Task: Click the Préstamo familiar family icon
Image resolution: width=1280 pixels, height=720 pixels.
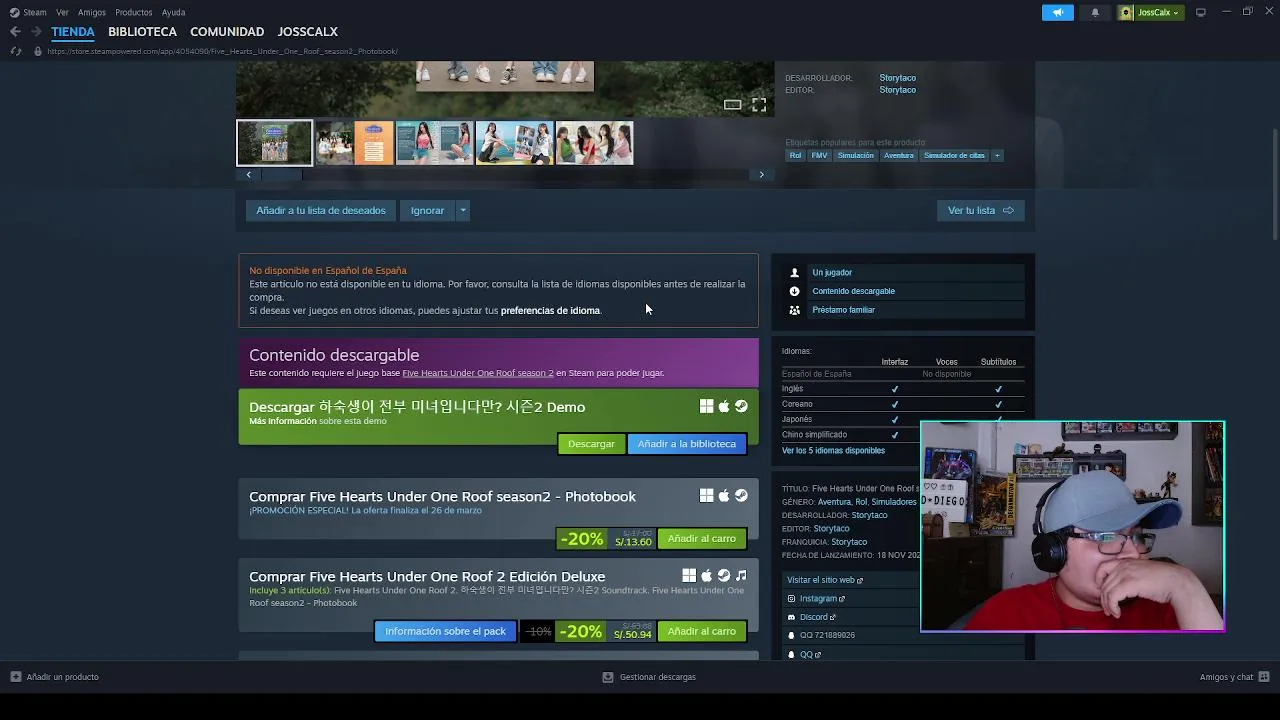Action: (x=795, y=310)
